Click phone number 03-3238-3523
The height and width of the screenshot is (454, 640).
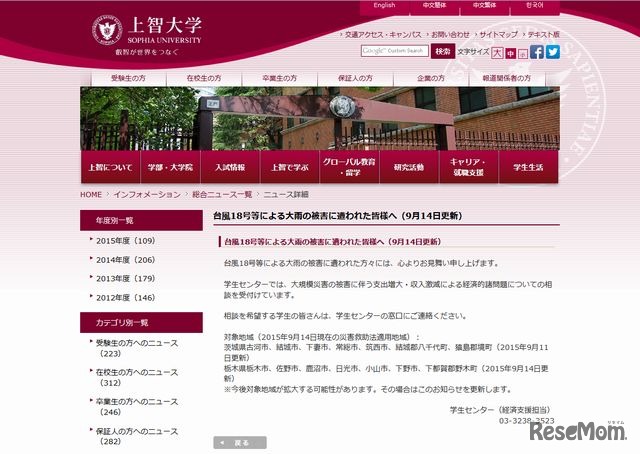click(x=527, y=421)
